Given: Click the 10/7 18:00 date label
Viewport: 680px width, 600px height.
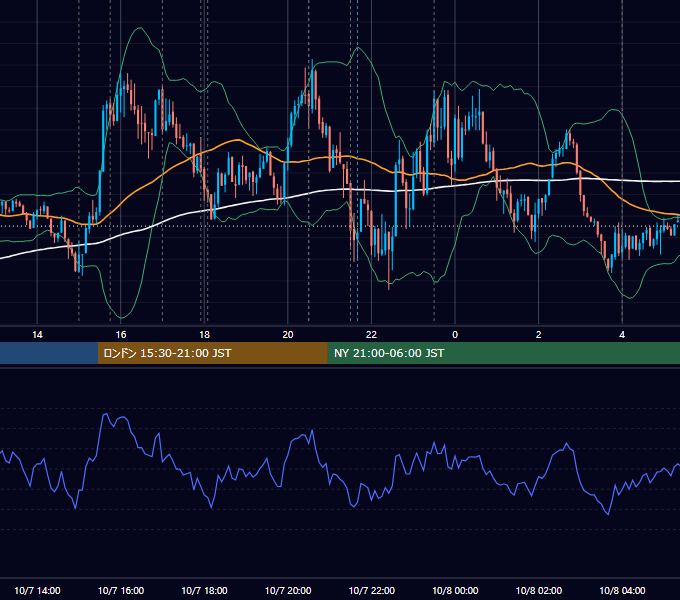Looking at the screenshot, I should [204, 590].
